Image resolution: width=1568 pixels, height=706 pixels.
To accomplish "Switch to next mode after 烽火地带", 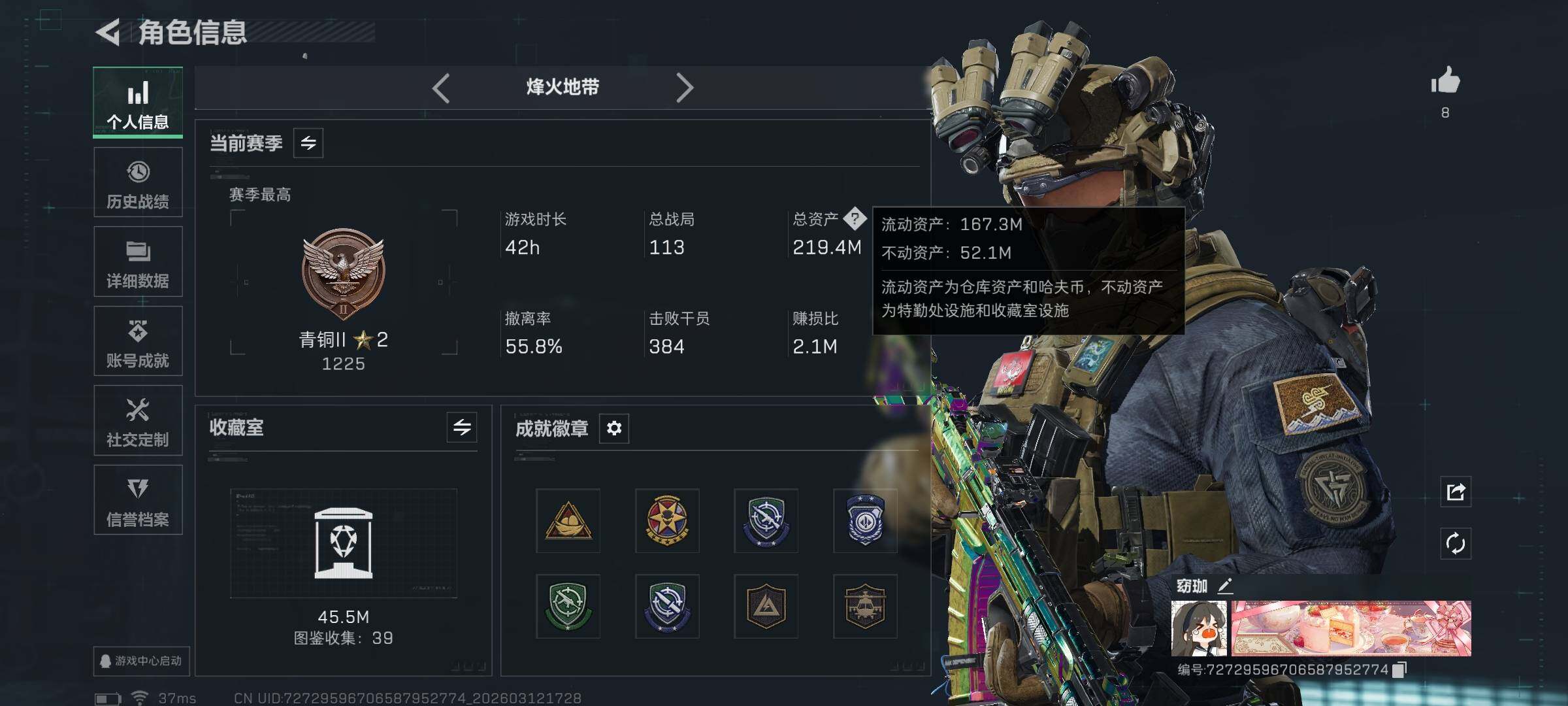I will click(684, 88).
